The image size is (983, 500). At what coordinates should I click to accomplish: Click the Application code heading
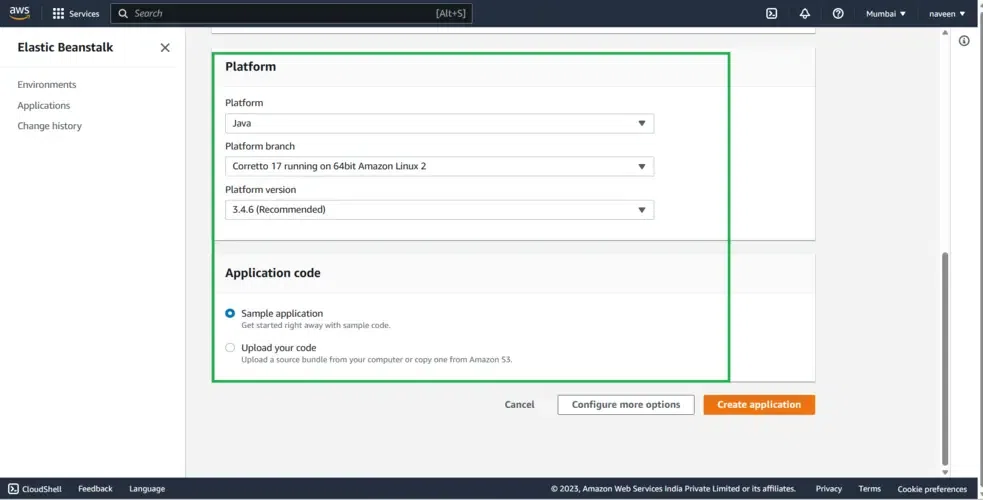(273, 273)
